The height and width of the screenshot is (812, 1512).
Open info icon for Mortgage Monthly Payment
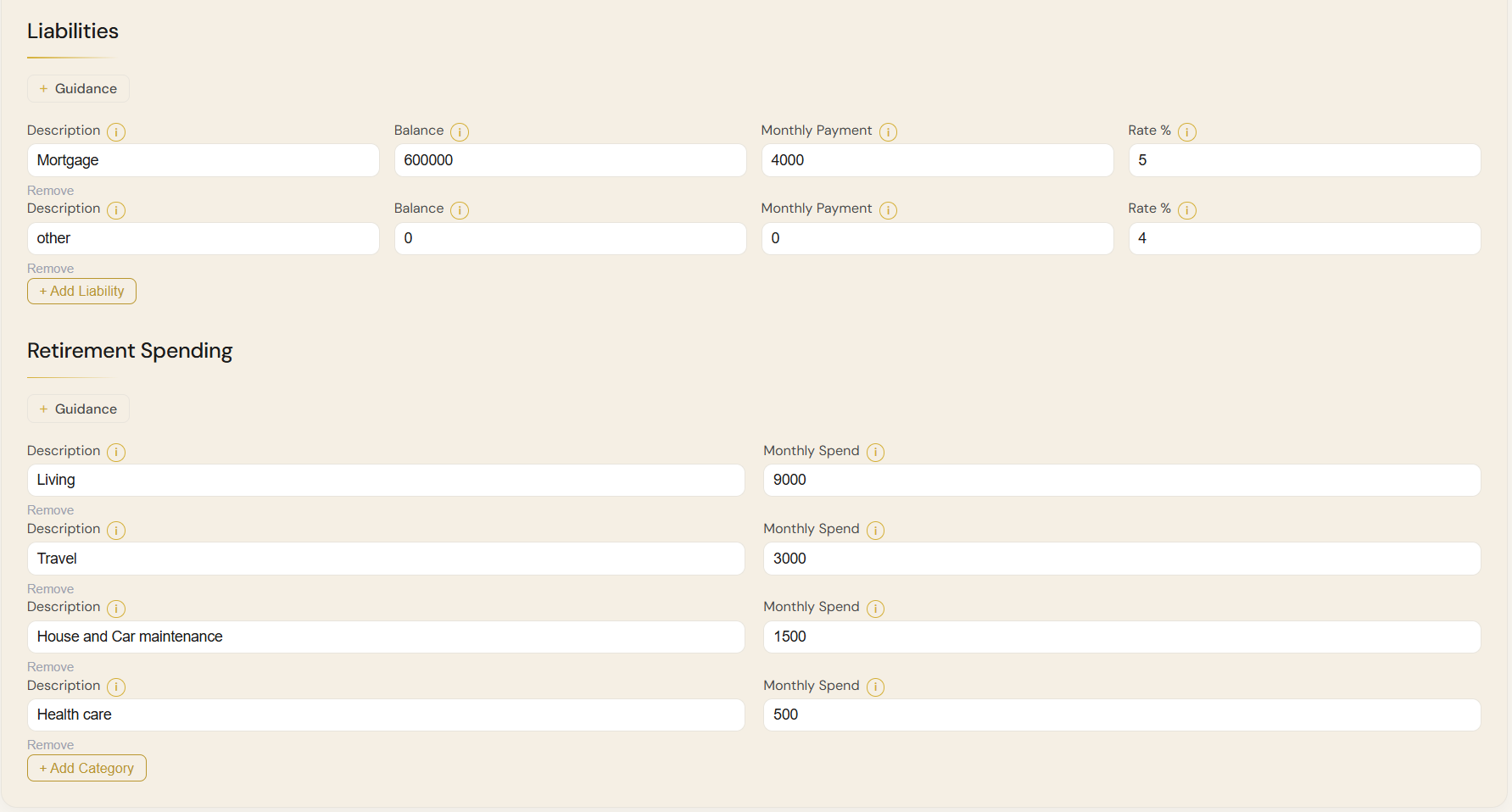pyautogui.click(x=888, y=131)
